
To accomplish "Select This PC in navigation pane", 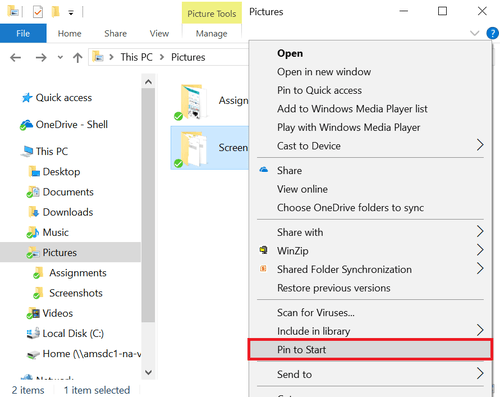I will (52, 151).
